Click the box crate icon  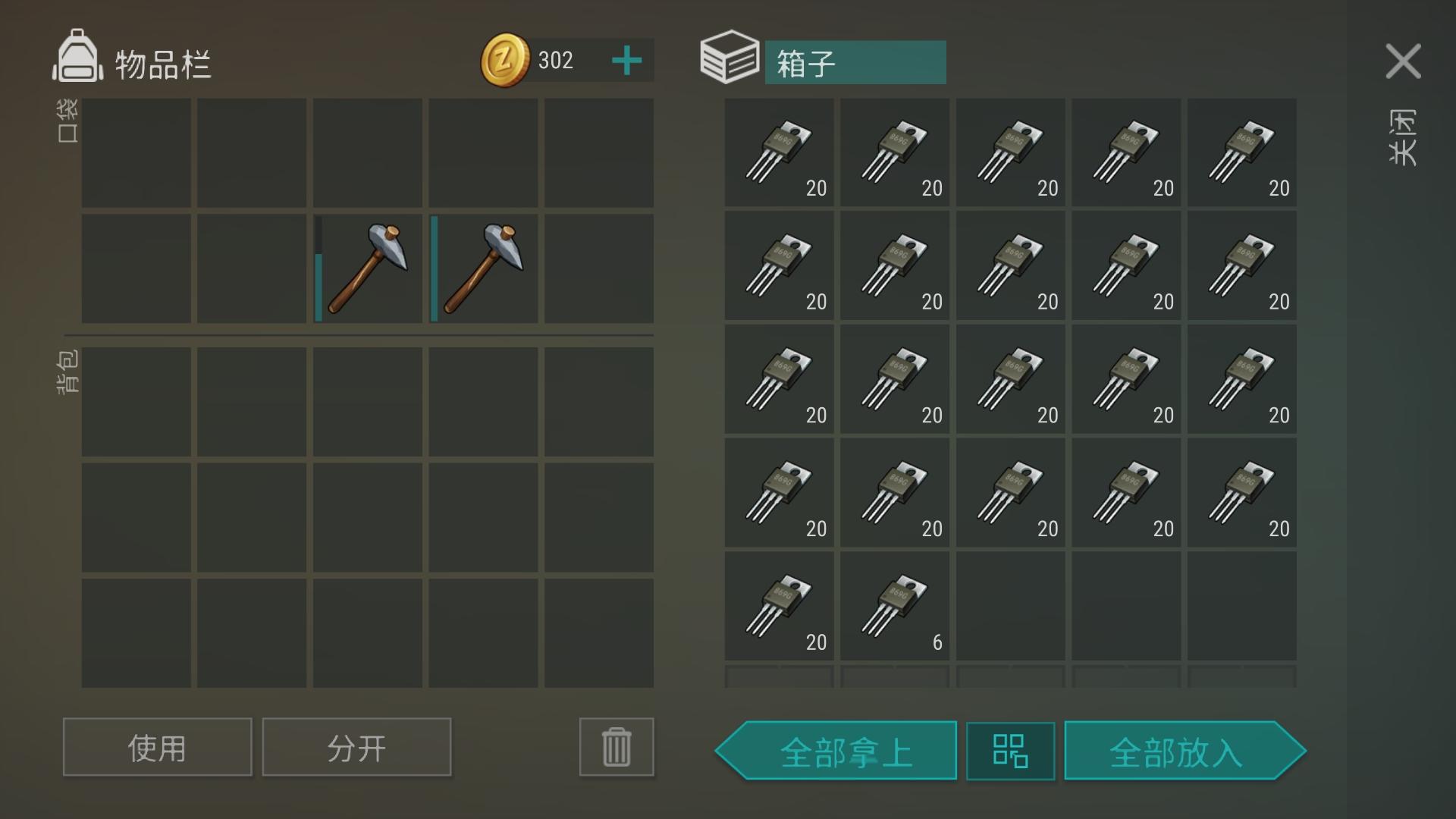point(729,57)
